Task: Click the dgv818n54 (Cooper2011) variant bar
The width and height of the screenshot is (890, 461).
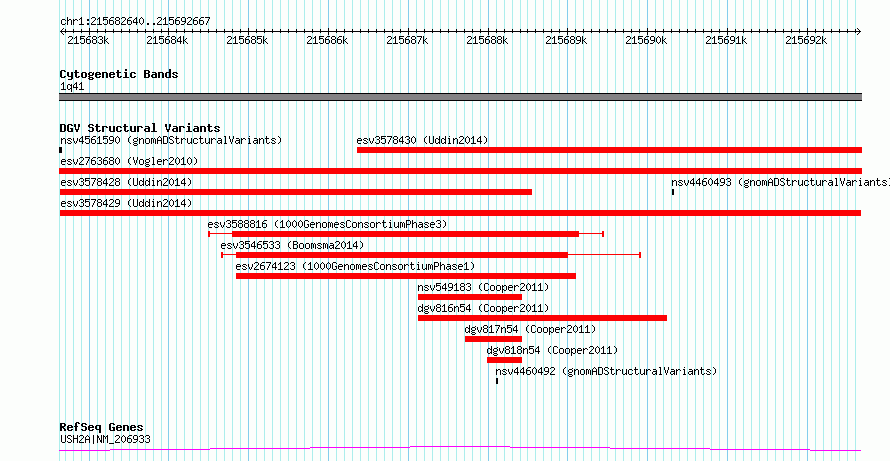Action: pos(504,360)
